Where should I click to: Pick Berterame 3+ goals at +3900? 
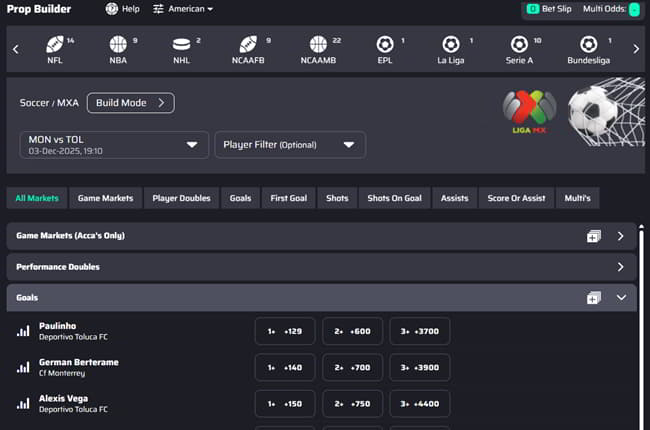coord(420,367)
